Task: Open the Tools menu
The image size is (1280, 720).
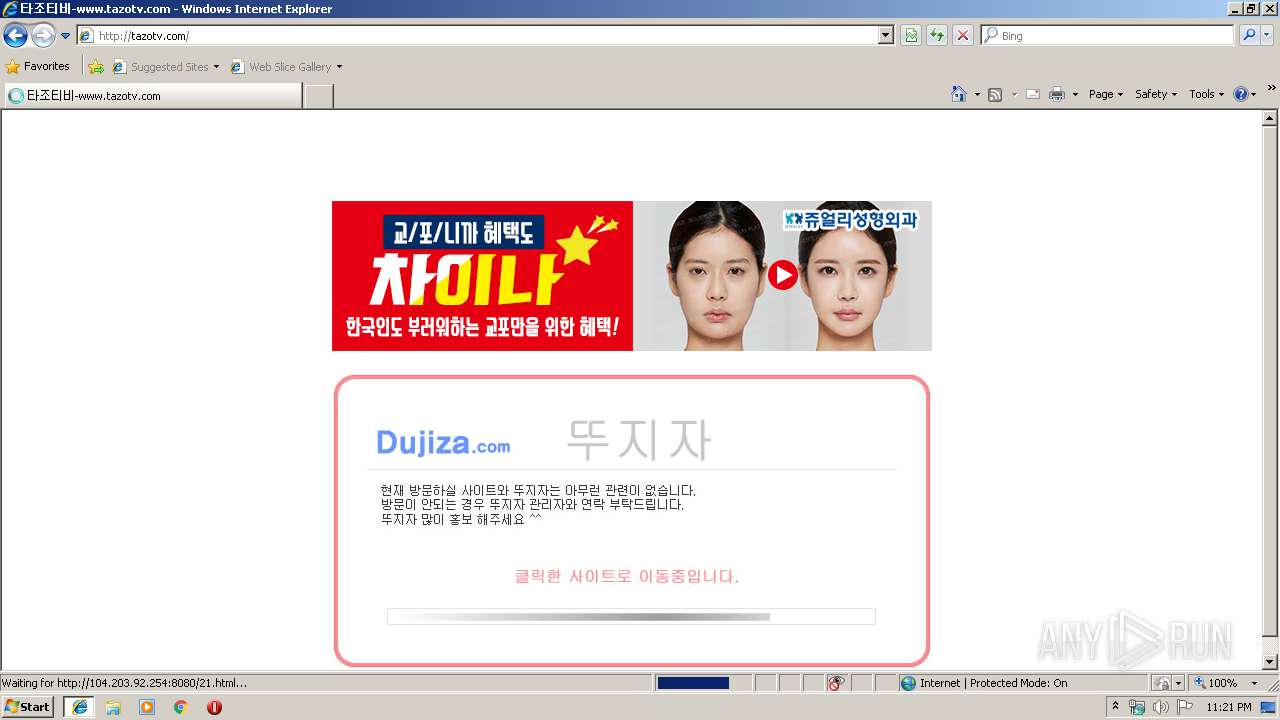Action: (1206, 94)
